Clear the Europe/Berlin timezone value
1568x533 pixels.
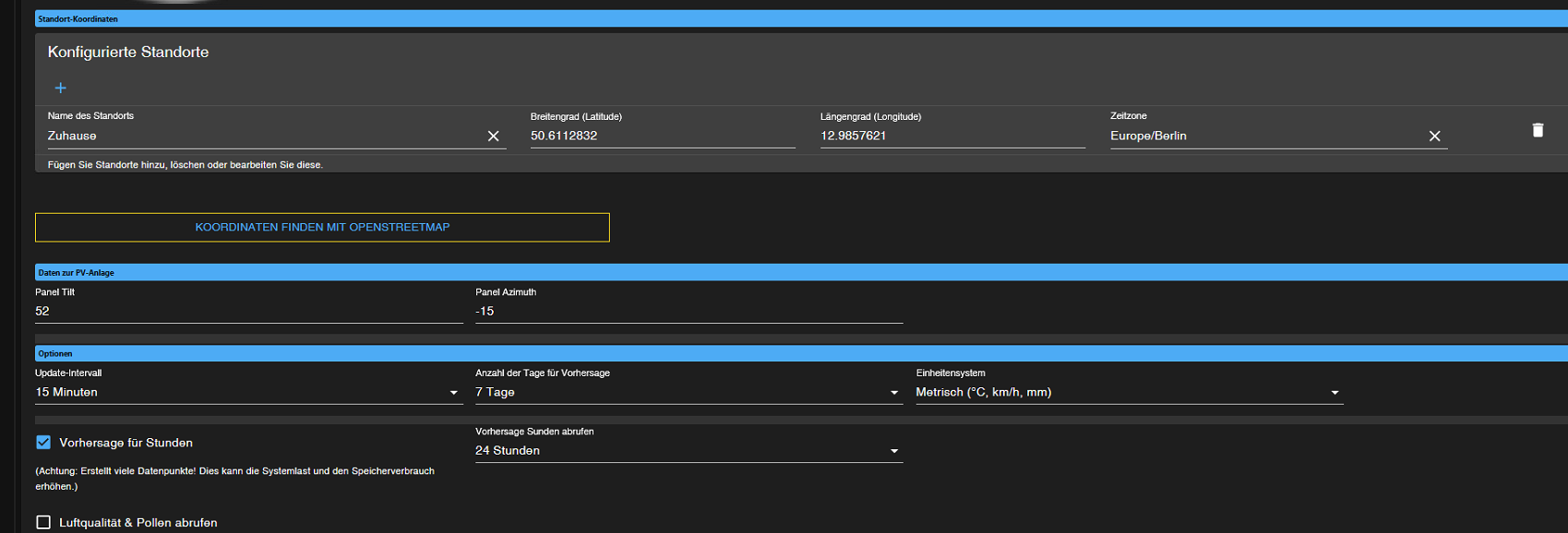pos(1434,136)
